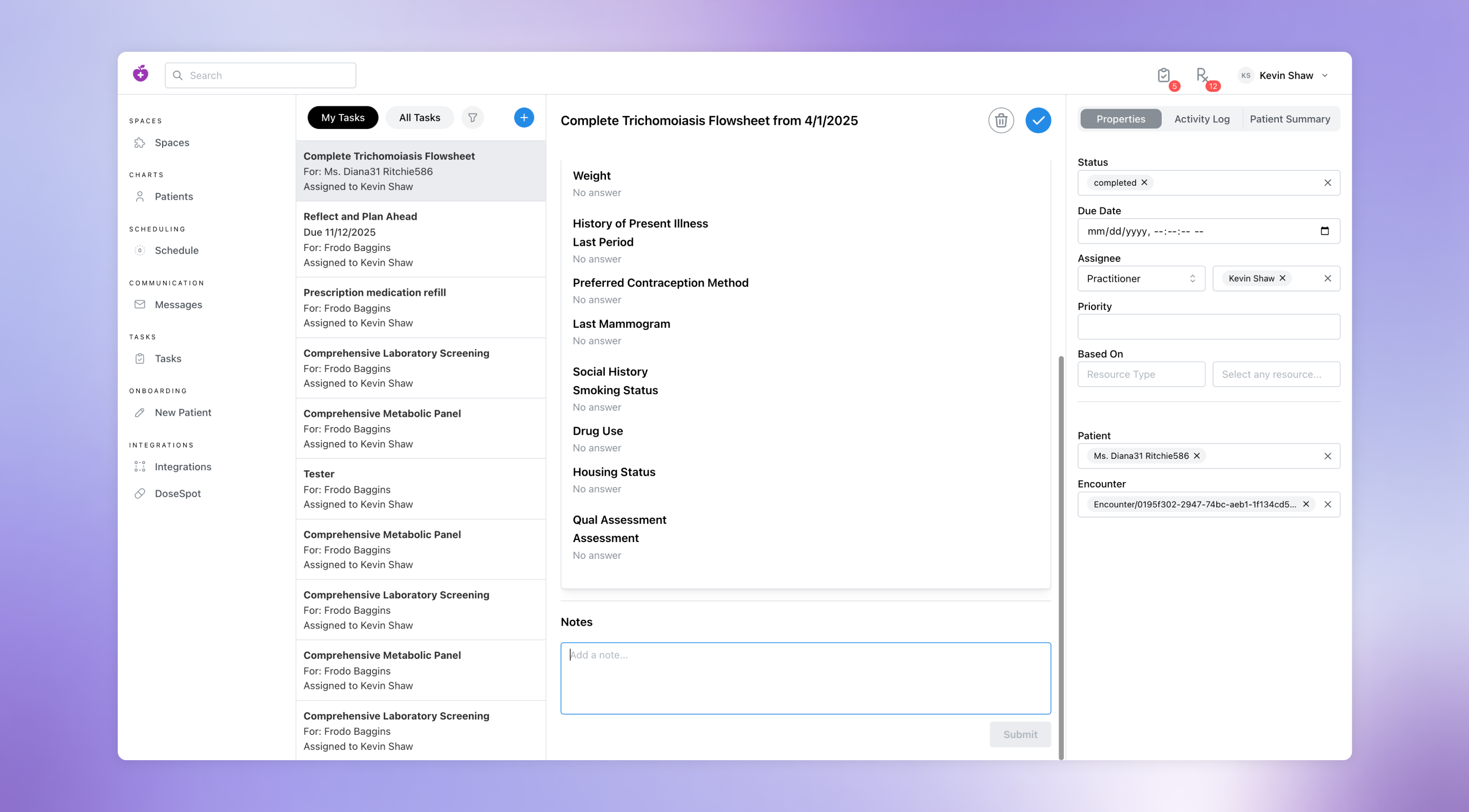Image resolution: width=1469 pixels, height=812 pixels.
Task: Click the search magnifier icon
Action: point(177,75)
